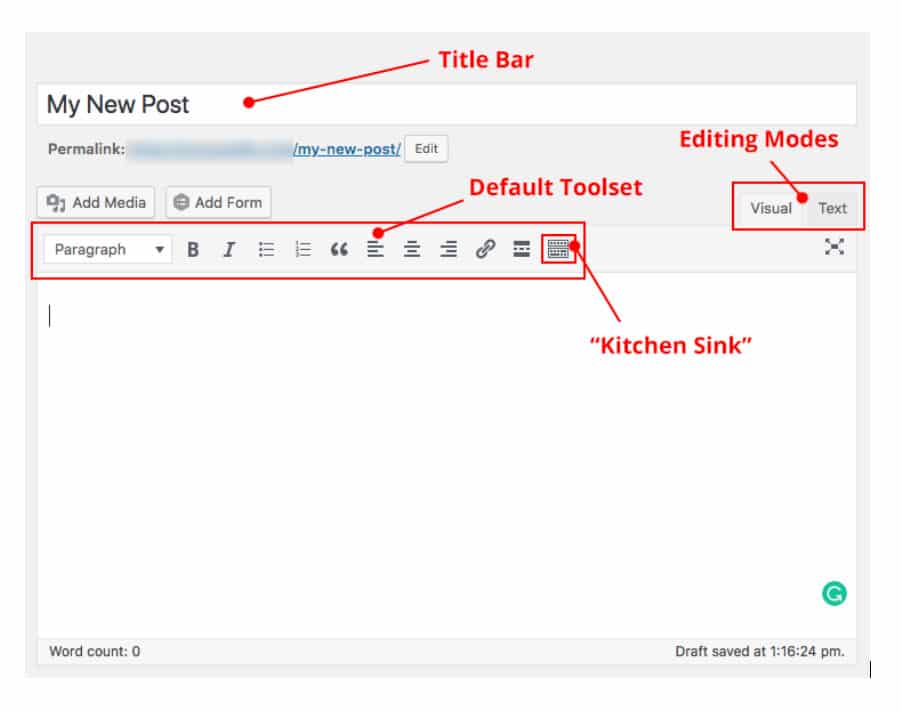Align text right

tap(449, 250)
